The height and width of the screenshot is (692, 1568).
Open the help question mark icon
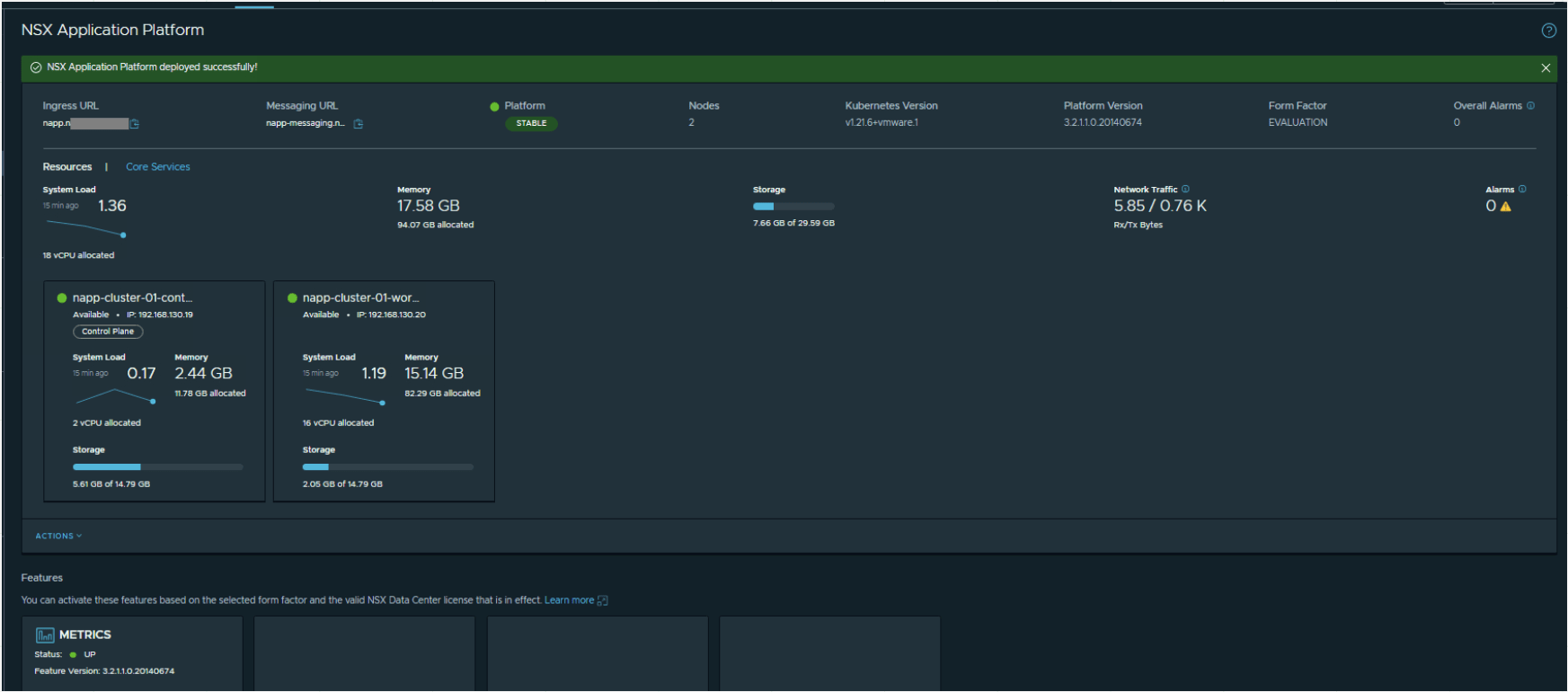[x=1548, y=31]
